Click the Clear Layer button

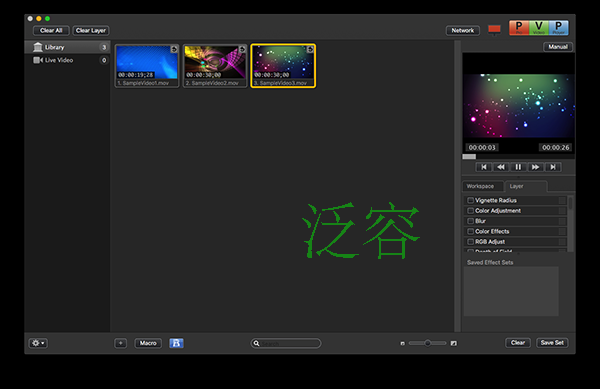pyautogui.click(x=91, y=31)
